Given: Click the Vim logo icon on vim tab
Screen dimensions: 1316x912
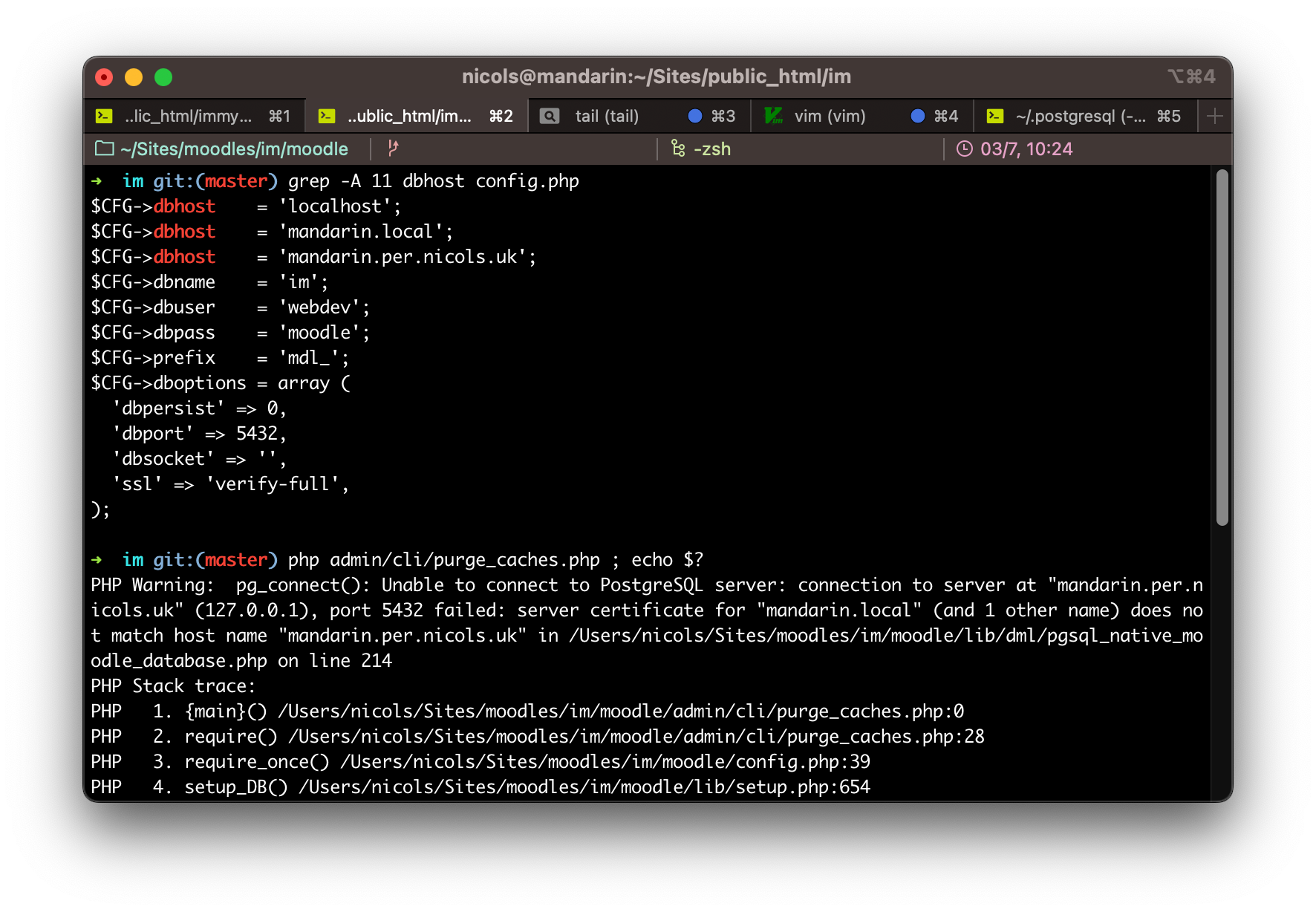Looking at the screenshot, I should point(773,116).
